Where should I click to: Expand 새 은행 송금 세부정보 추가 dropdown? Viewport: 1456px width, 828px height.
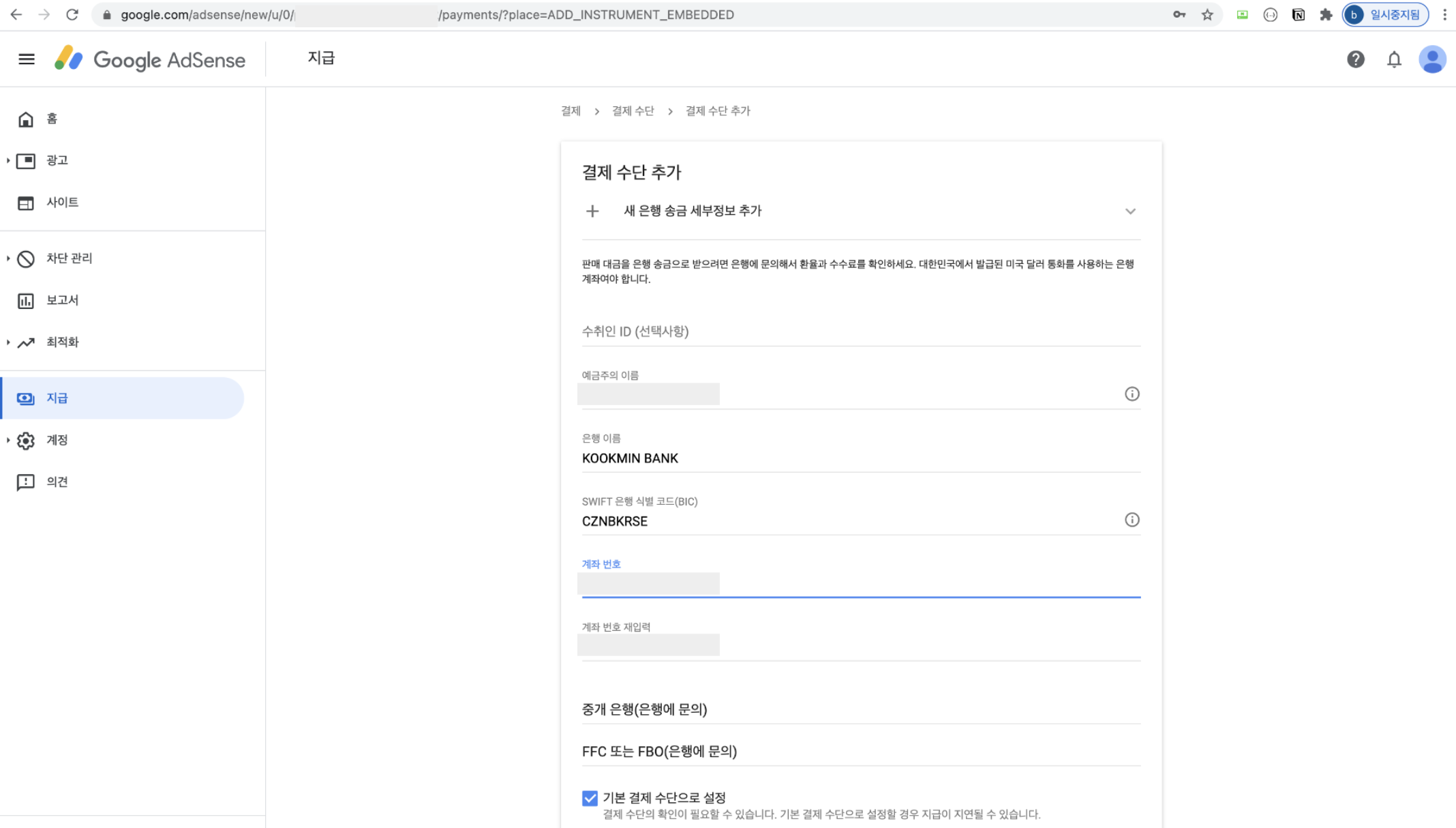(x=1130, y=211)
